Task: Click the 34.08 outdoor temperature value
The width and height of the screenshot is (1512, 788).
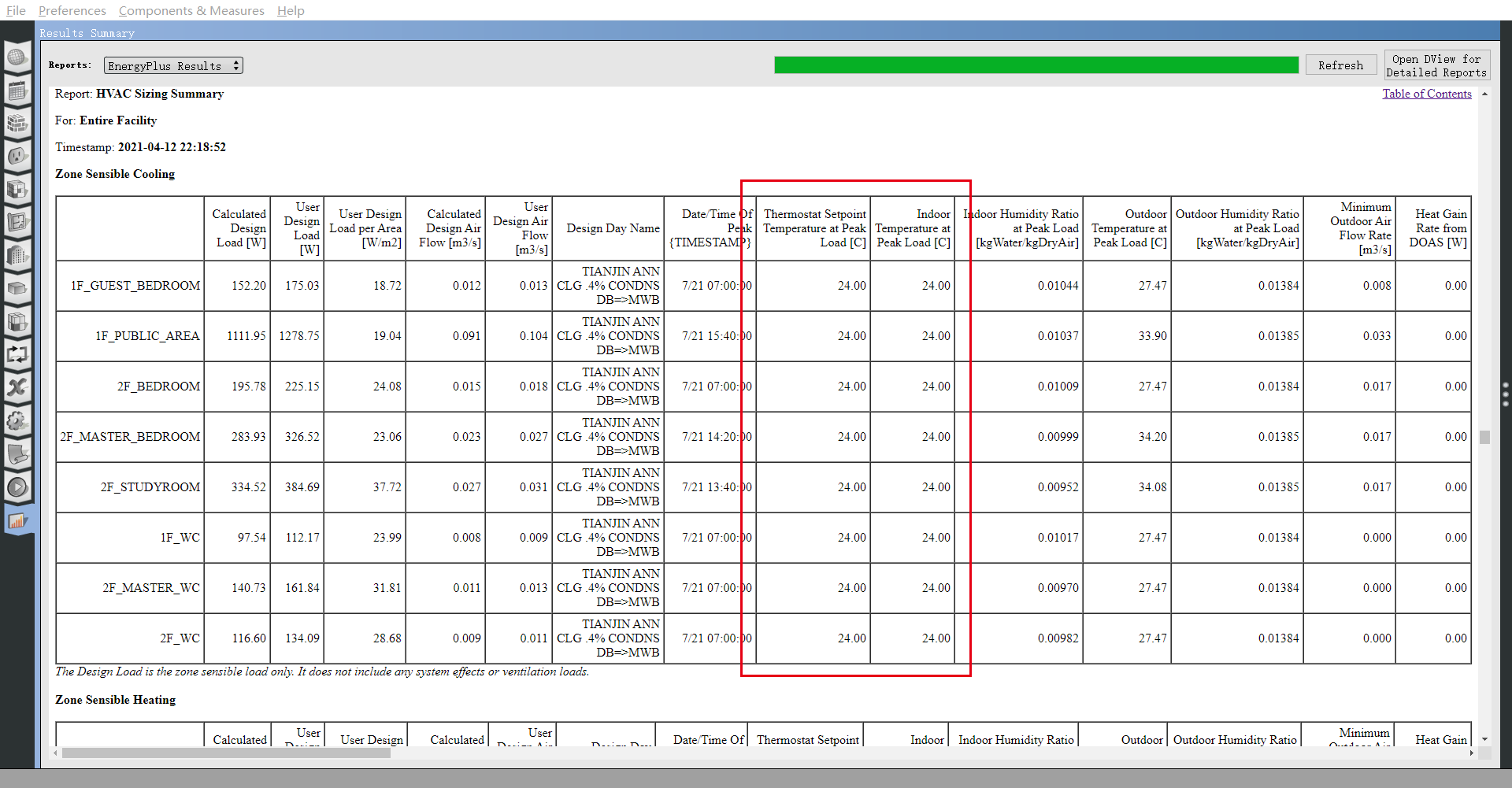Action: pyautogui.click(x=1152, y=487)
